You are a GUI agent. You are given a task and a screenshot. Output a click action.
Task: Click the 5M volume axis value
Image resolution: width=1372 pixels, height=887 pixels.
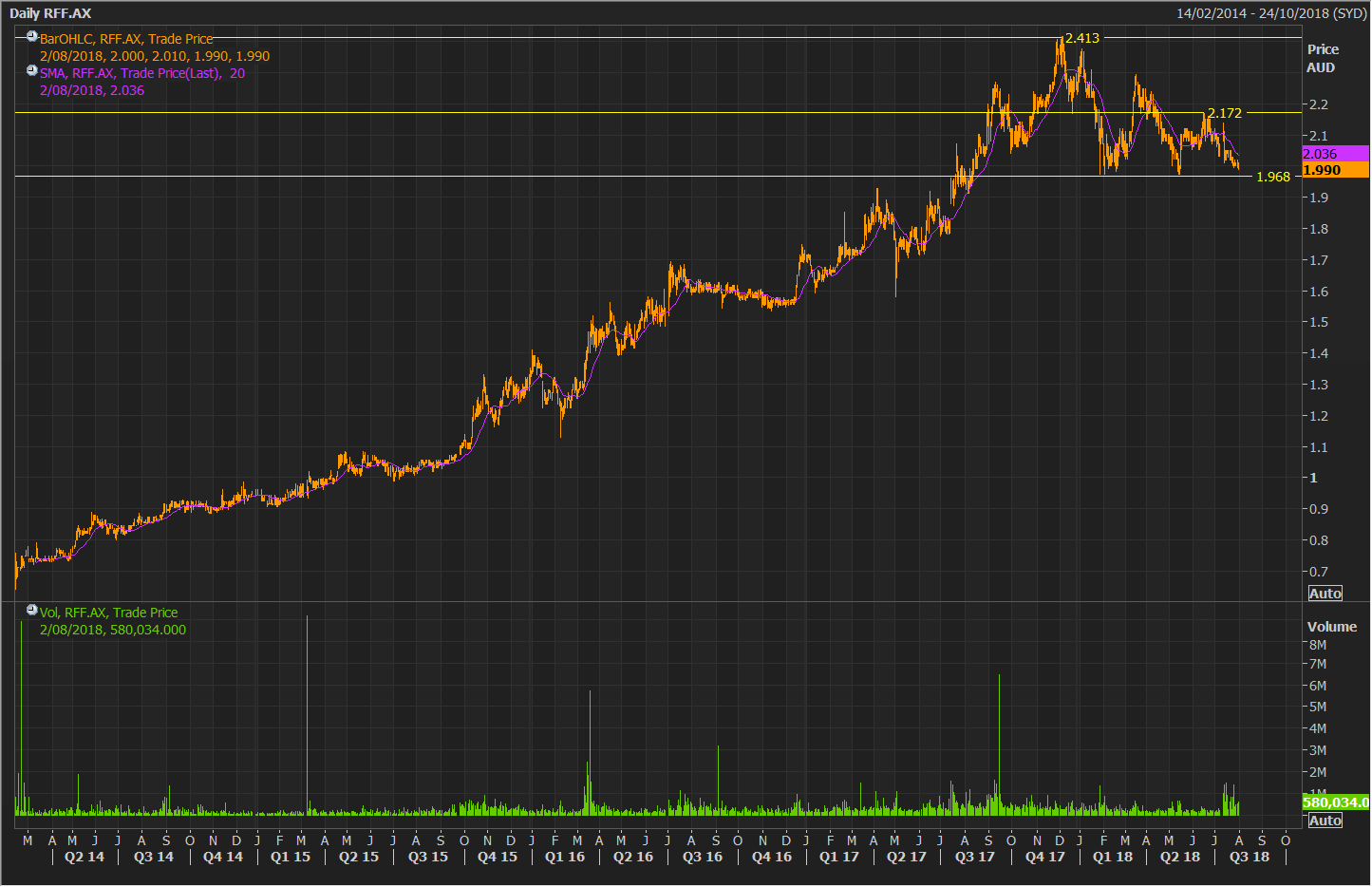point(1318,707)
